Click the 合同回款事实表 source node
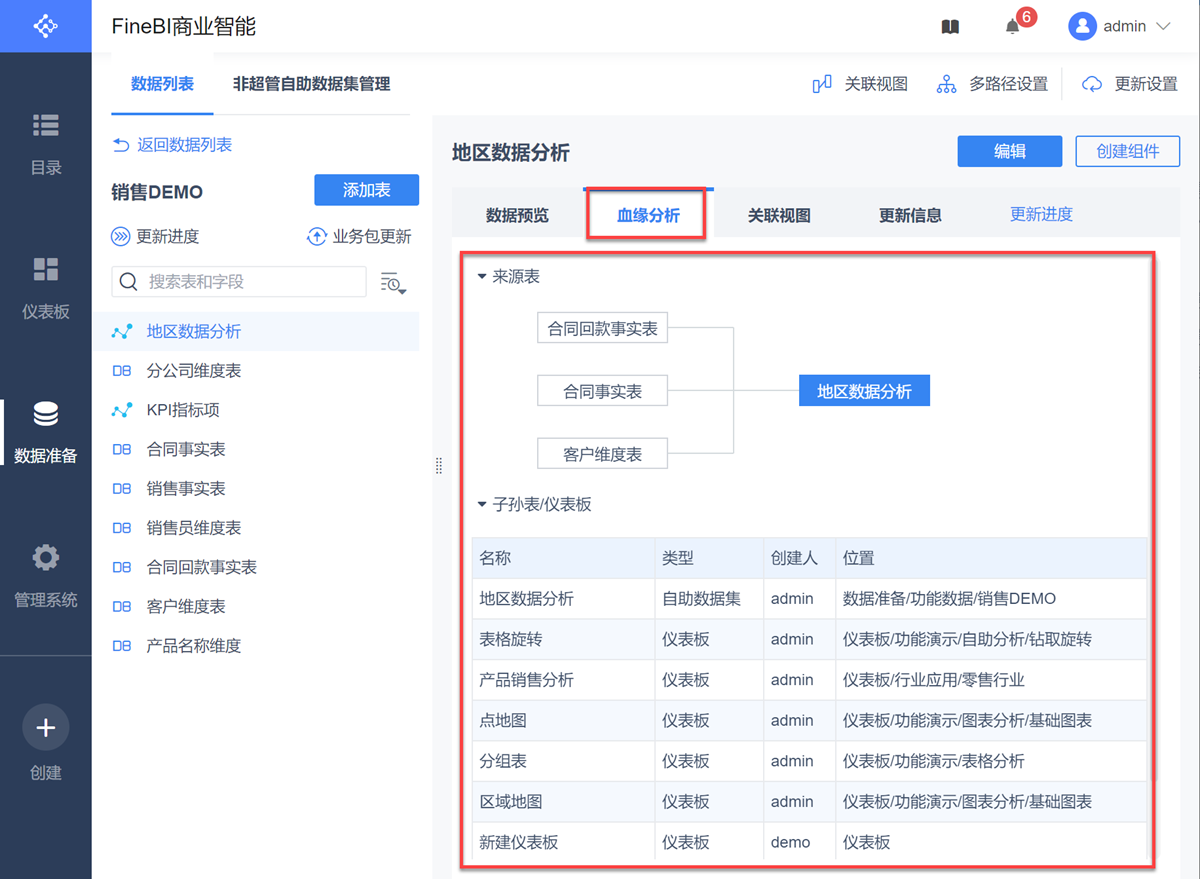Viewport: 1200px width, 879px height. [x=602, y=328]
